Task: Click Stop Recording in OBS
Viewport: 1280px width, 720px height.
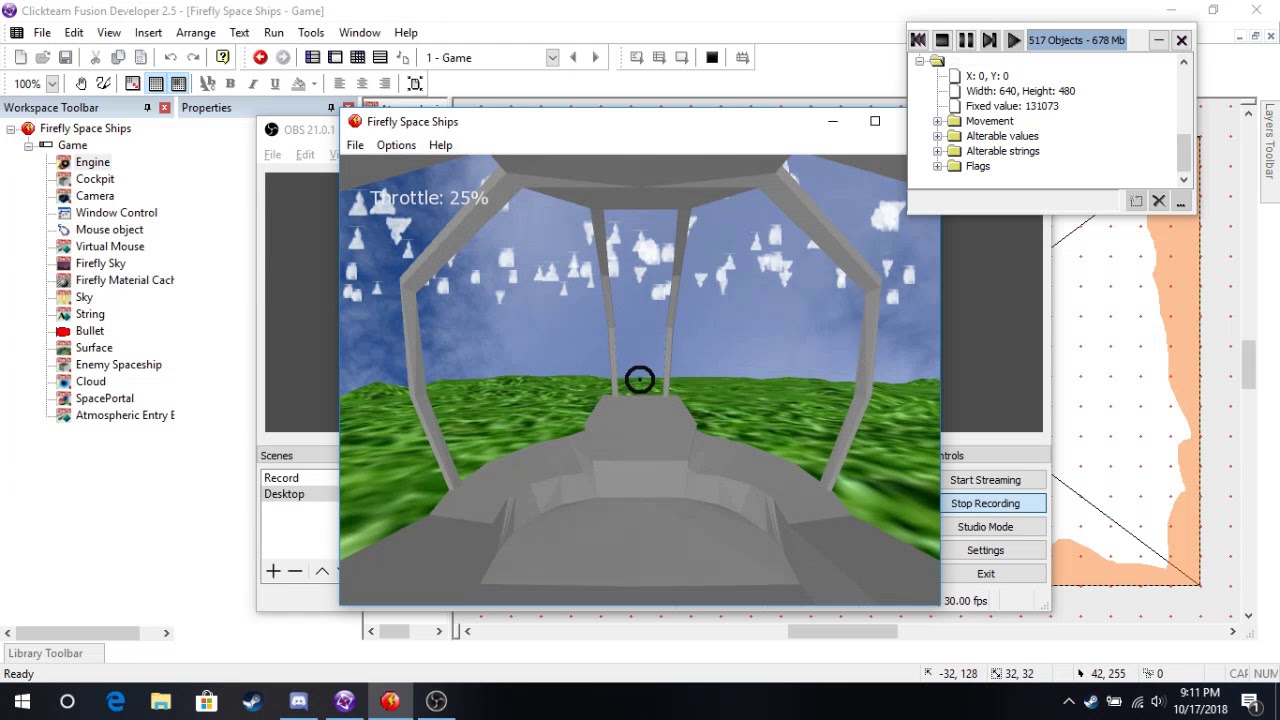Action: [x=985, y=504]
